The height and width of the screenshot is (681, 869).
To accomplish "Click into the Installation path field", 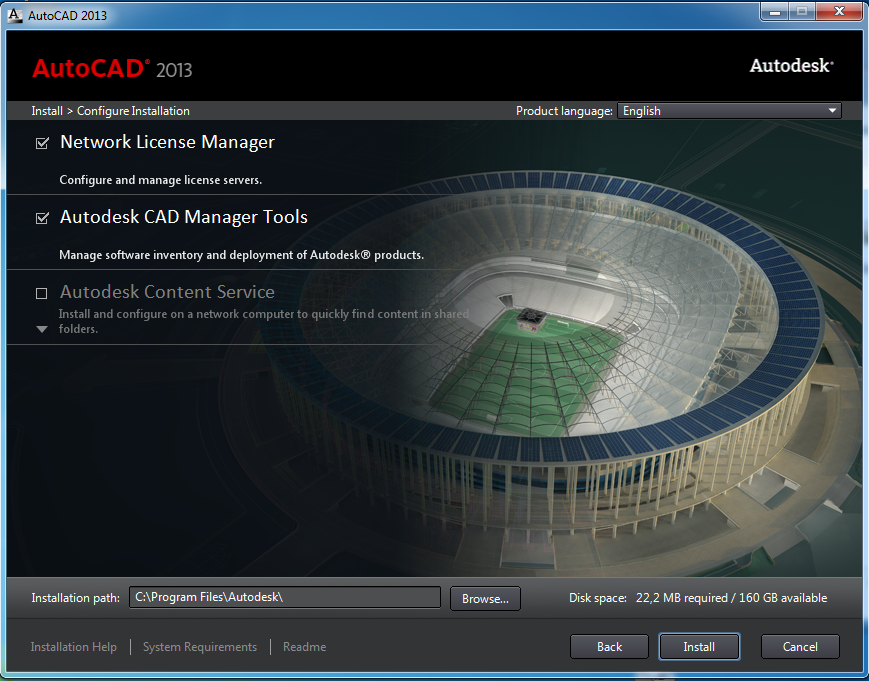I will (285, 597).
